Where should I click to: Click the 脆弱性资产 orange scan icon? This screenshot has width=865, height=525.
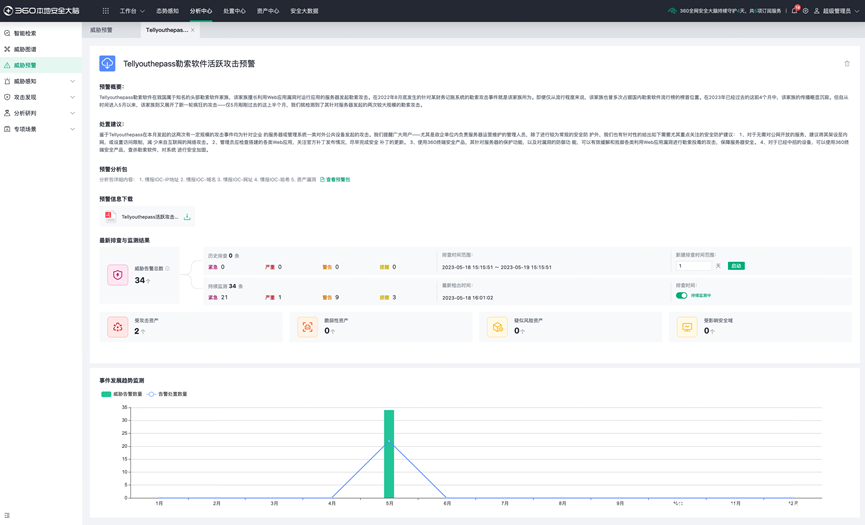point(307,327)
